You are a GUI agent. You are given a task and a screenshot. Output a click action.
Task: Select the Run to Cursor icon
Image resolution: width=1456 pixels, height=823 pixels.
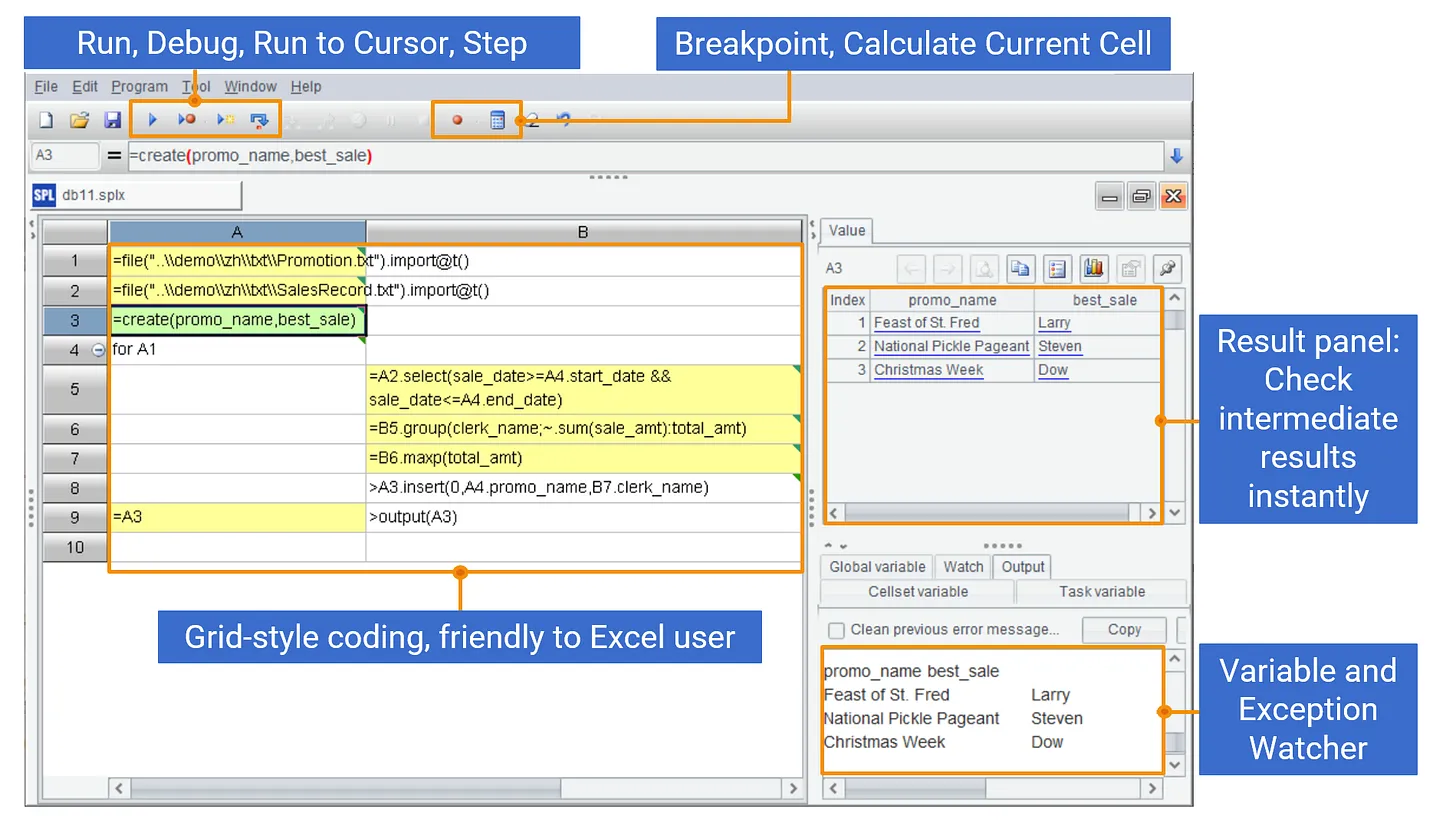coord(227,120)
